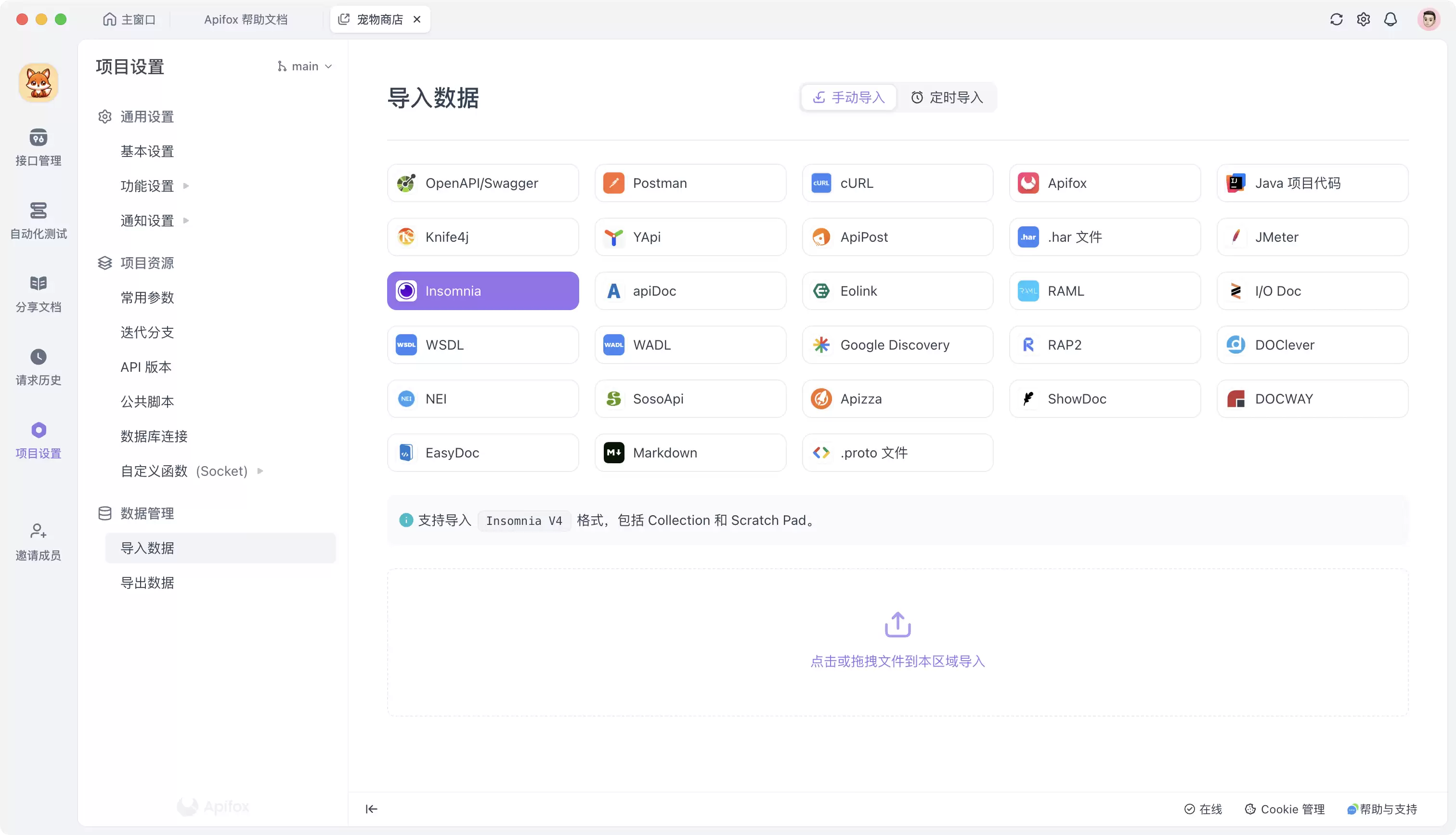Open user avatar menu
The width and height of the screenshot is (1456, 835).
point(1428,19)
